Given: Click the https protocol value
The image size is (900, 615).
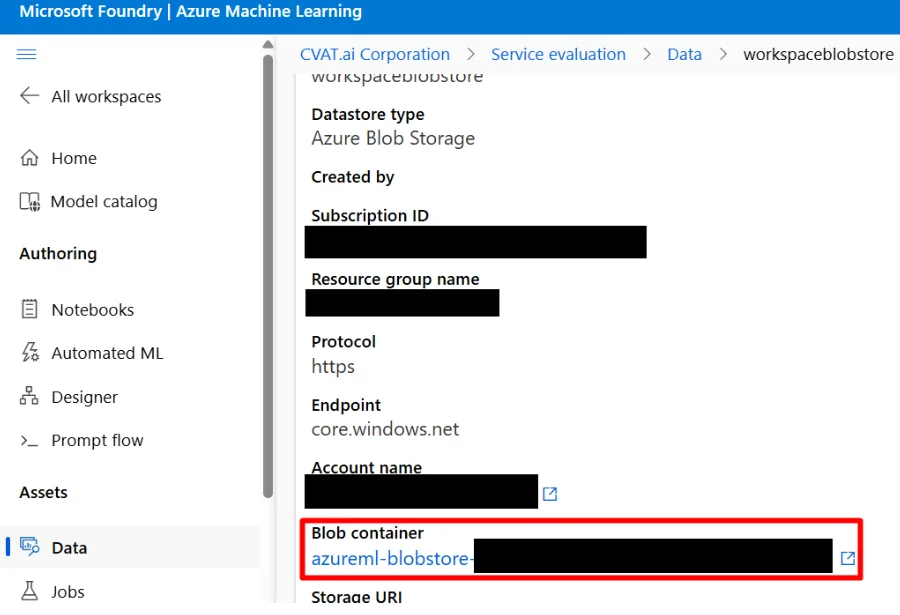Looking at the screenshot, I should 333,366.
